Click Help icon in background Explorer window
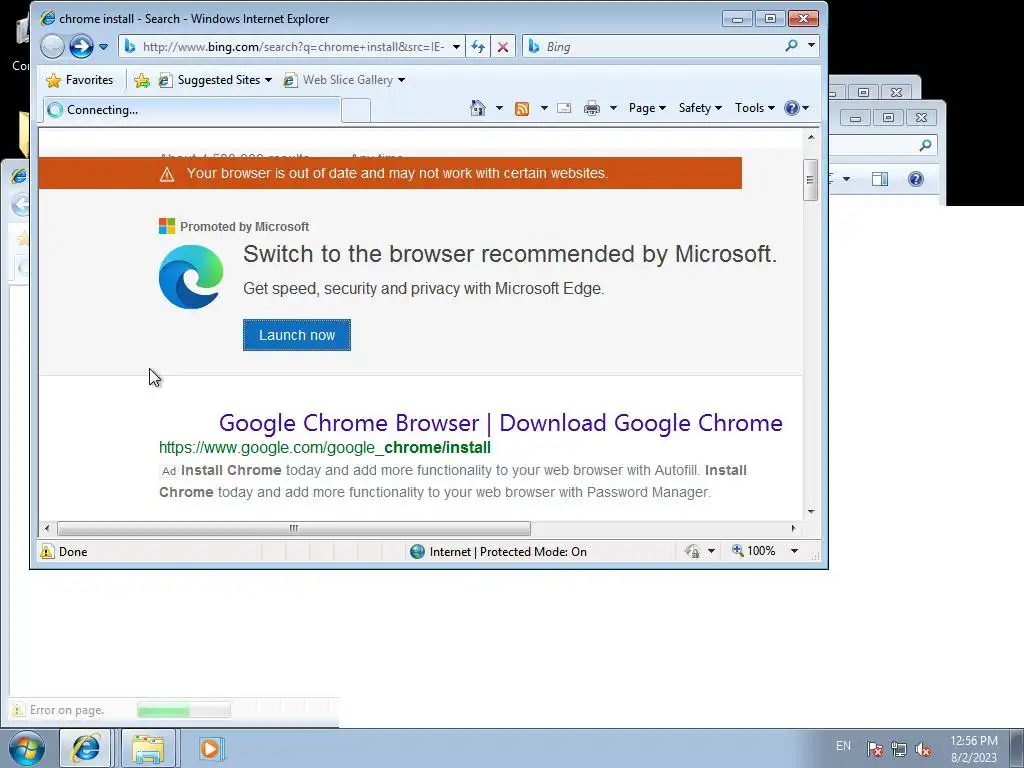The height and width of the screenshot is (768, 1024). coord(916,179)
